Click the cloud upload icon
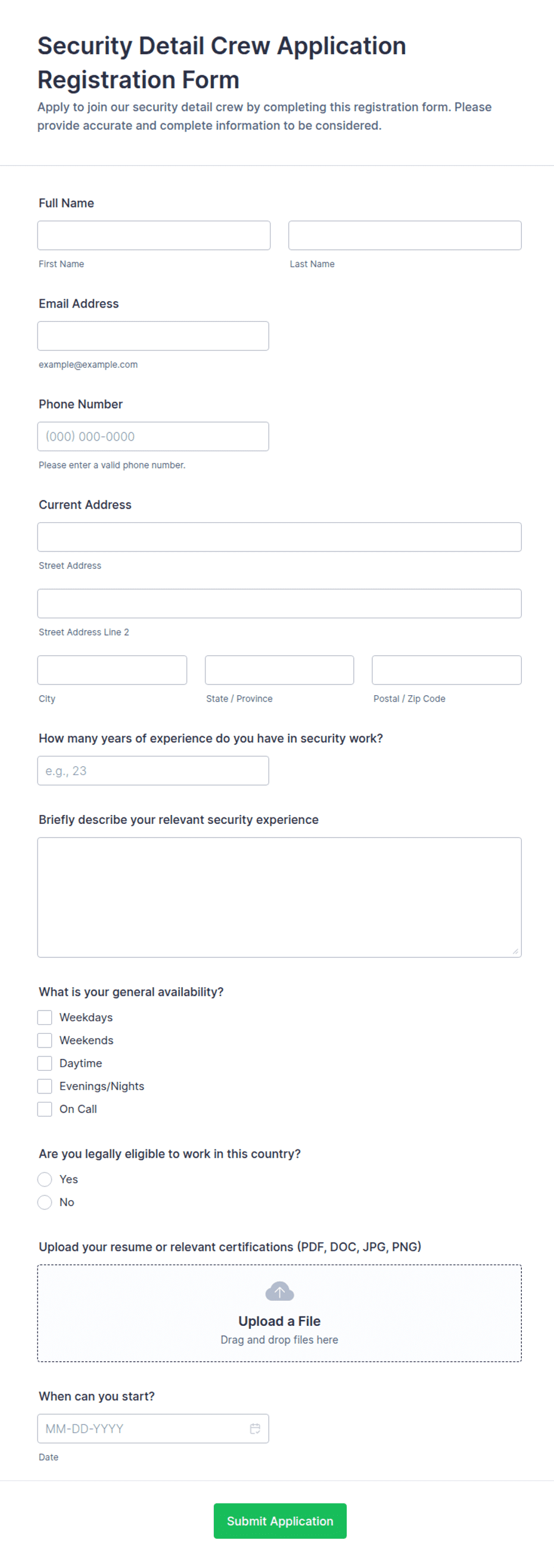This screenshot has height=1568, width=554. [x=280, y=1290]
